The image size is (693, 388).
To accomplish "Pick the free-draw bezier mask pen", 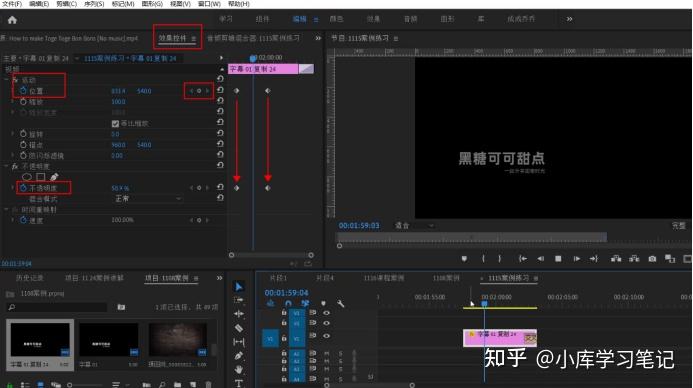I will pyautogui.click(x=54, y=177).
